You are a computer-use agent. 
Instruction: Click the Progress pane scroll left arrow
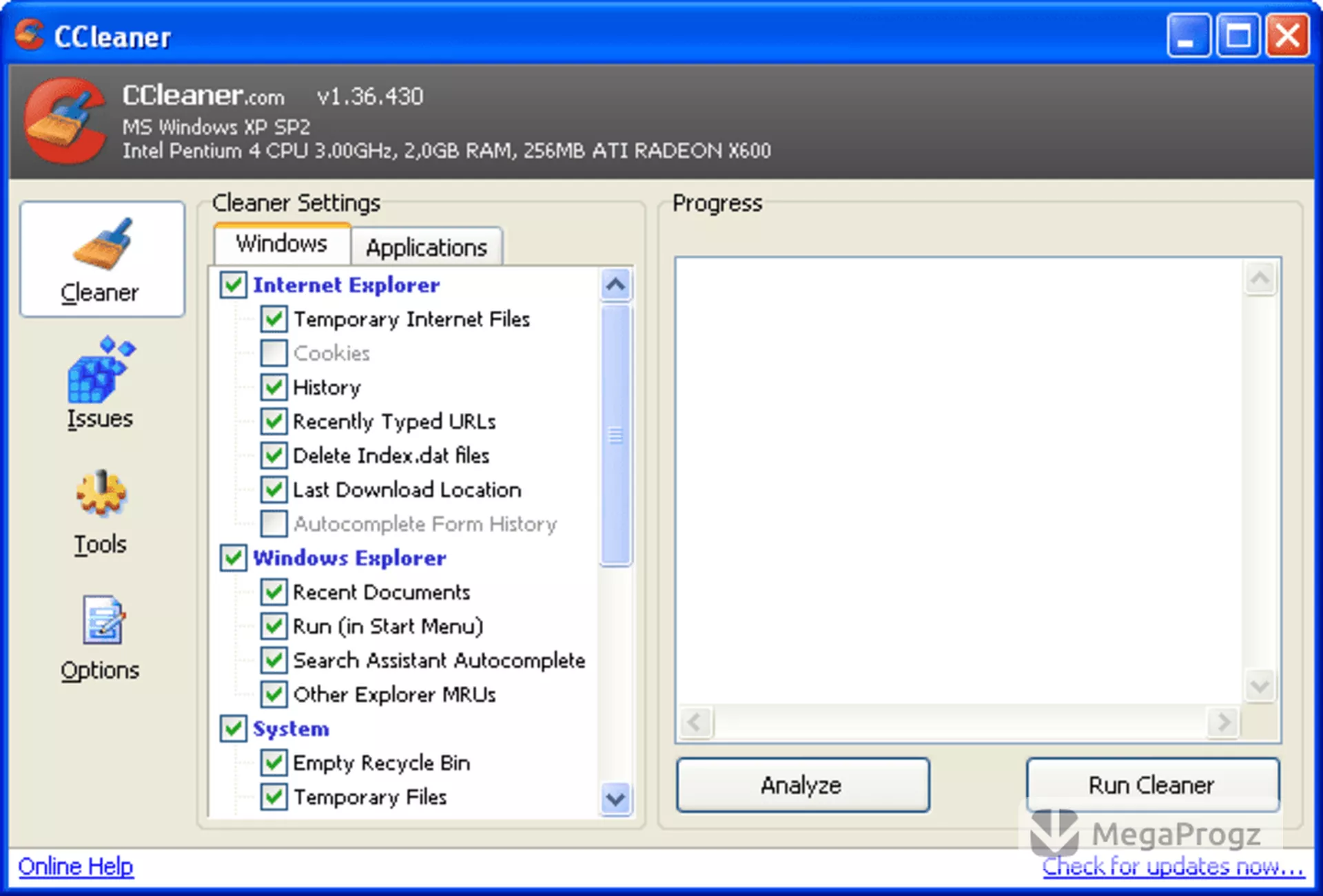click(x=695, y=722)
